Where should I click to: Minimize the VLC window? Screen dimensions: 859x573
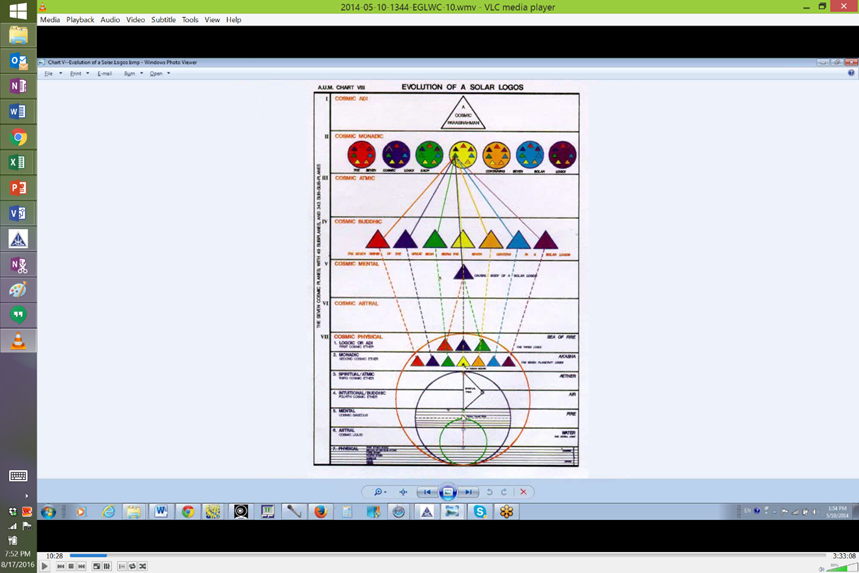[806, 7]
